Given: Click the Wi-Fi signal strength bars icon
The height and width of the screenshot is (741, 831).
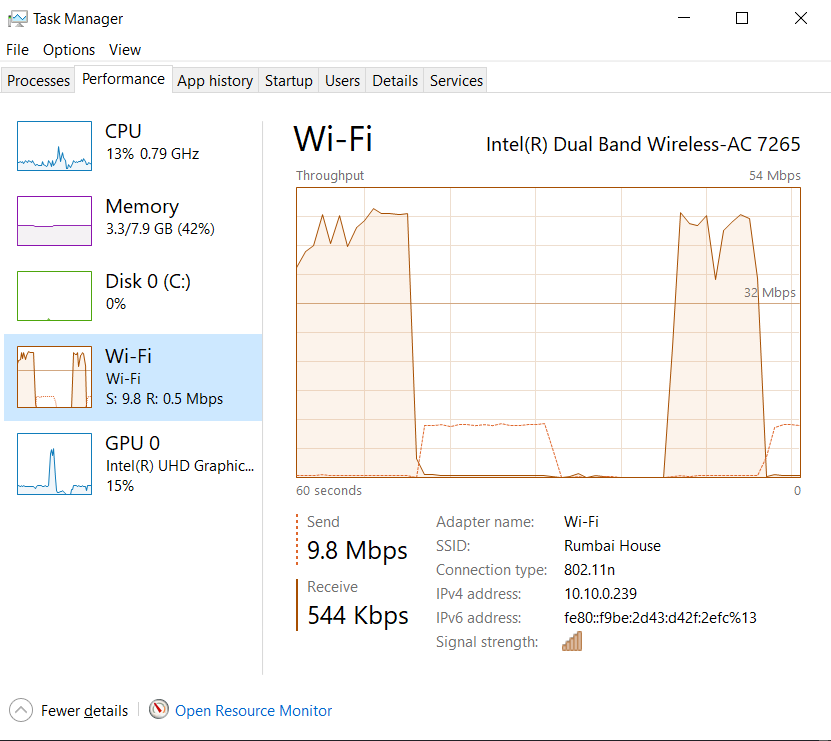Looking at the screenshot, I should 572,642.
